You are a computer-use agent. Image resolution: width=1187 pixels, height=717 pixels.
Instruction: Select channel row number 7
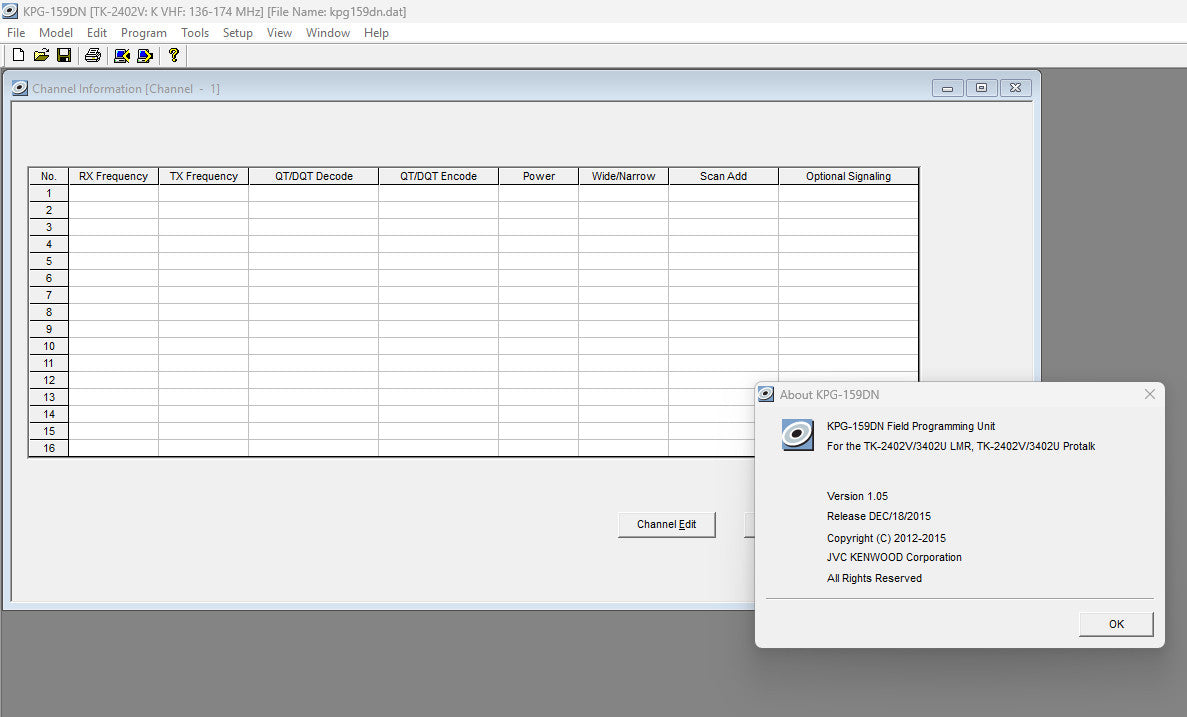point(48,295)
